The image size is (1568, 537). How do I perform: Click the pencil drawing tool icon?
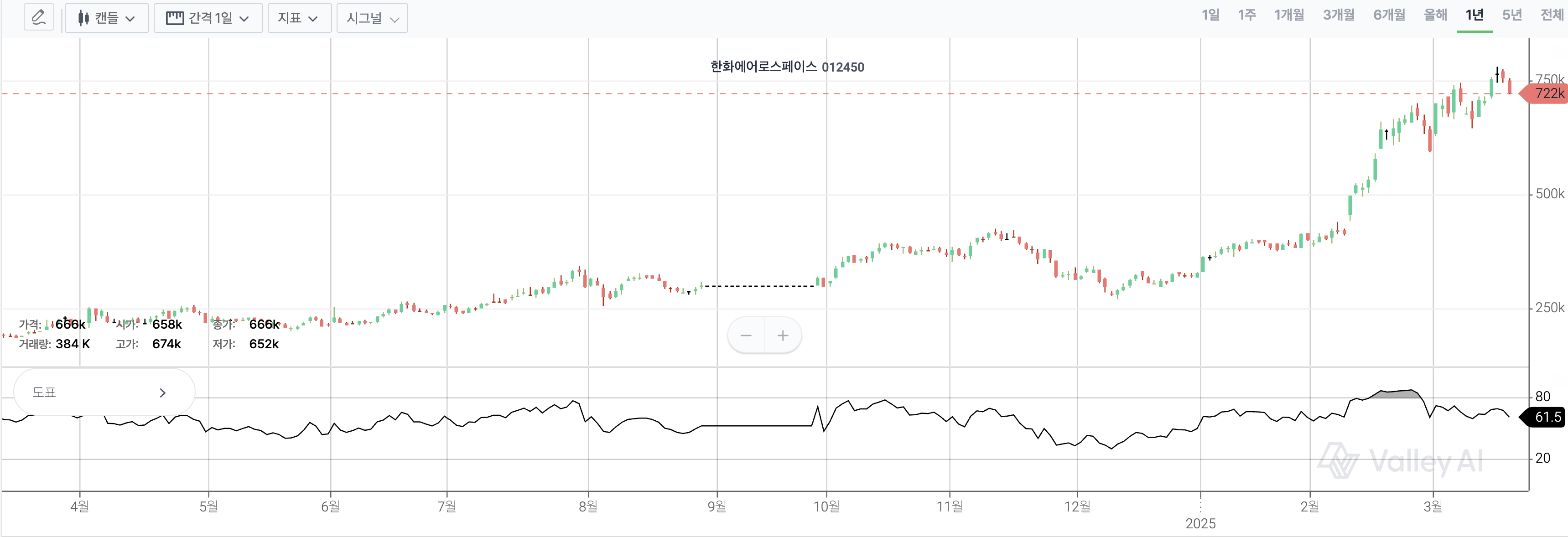pos(38,18)
